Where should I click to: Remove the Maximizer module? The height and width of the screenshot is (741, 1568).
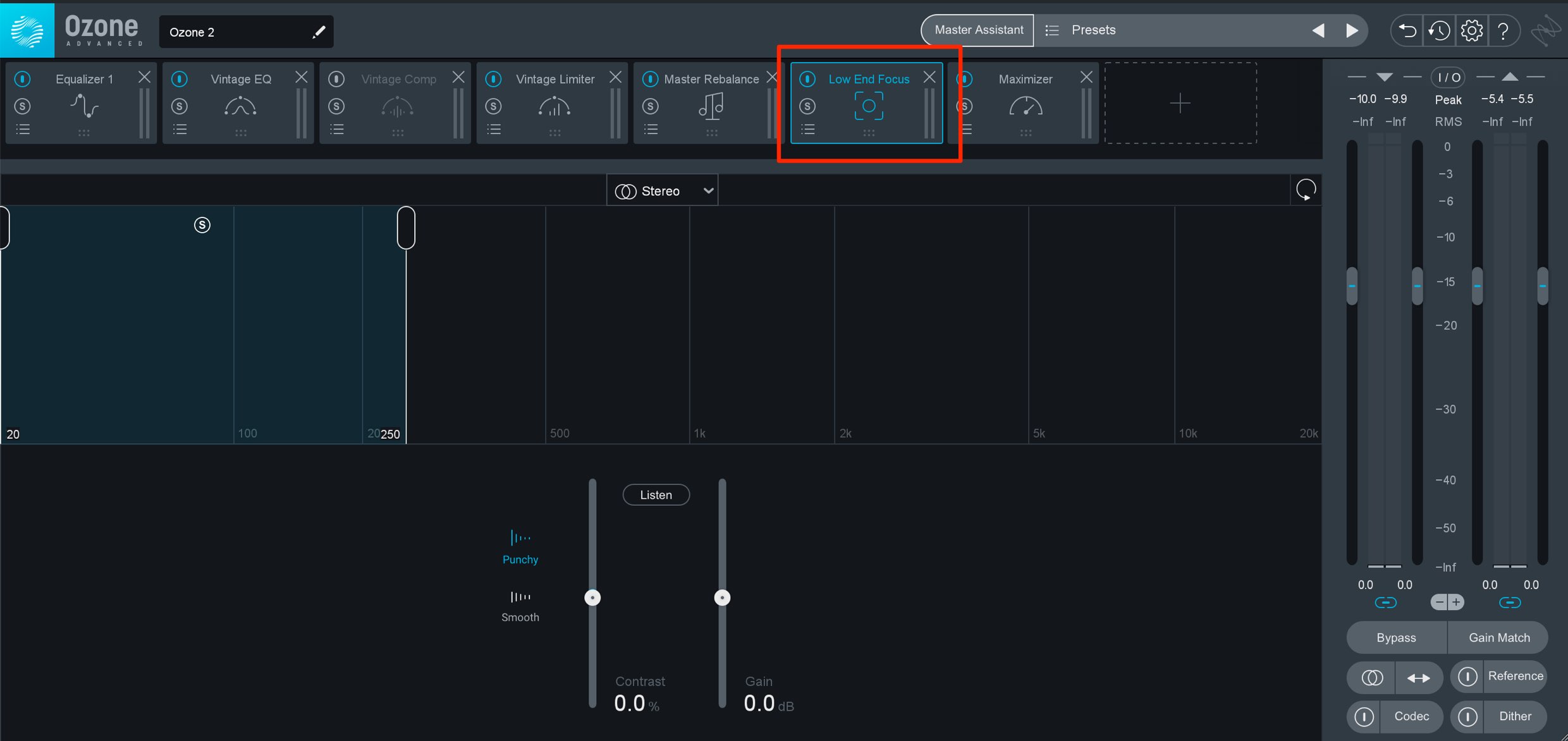(1086, 77)
